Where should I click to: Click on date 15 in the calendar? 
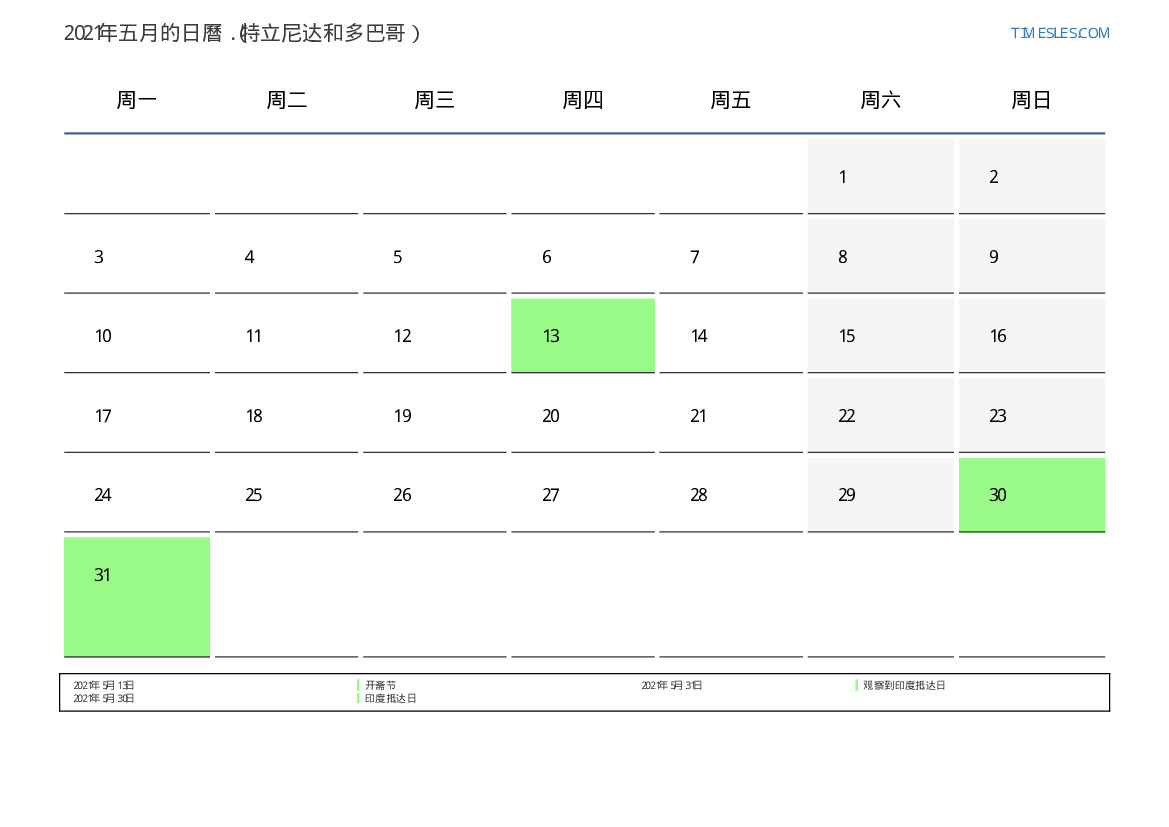[x=880, y=336]
